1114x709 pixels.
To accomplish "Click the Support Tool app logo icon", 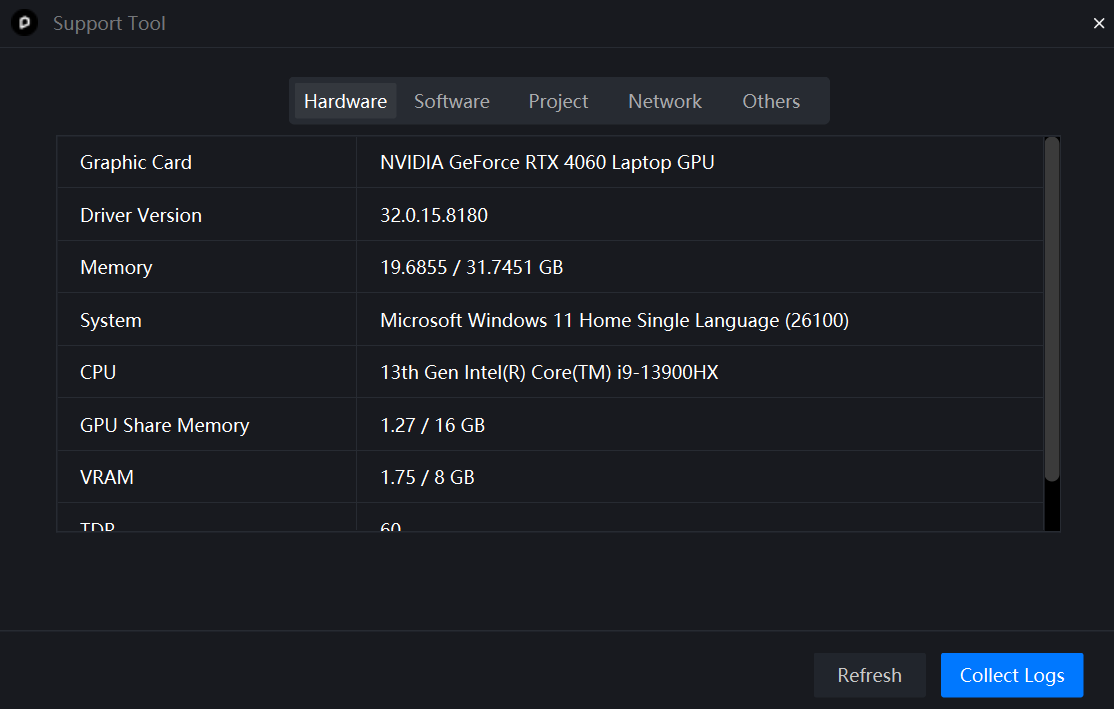I will click(23, 22).
